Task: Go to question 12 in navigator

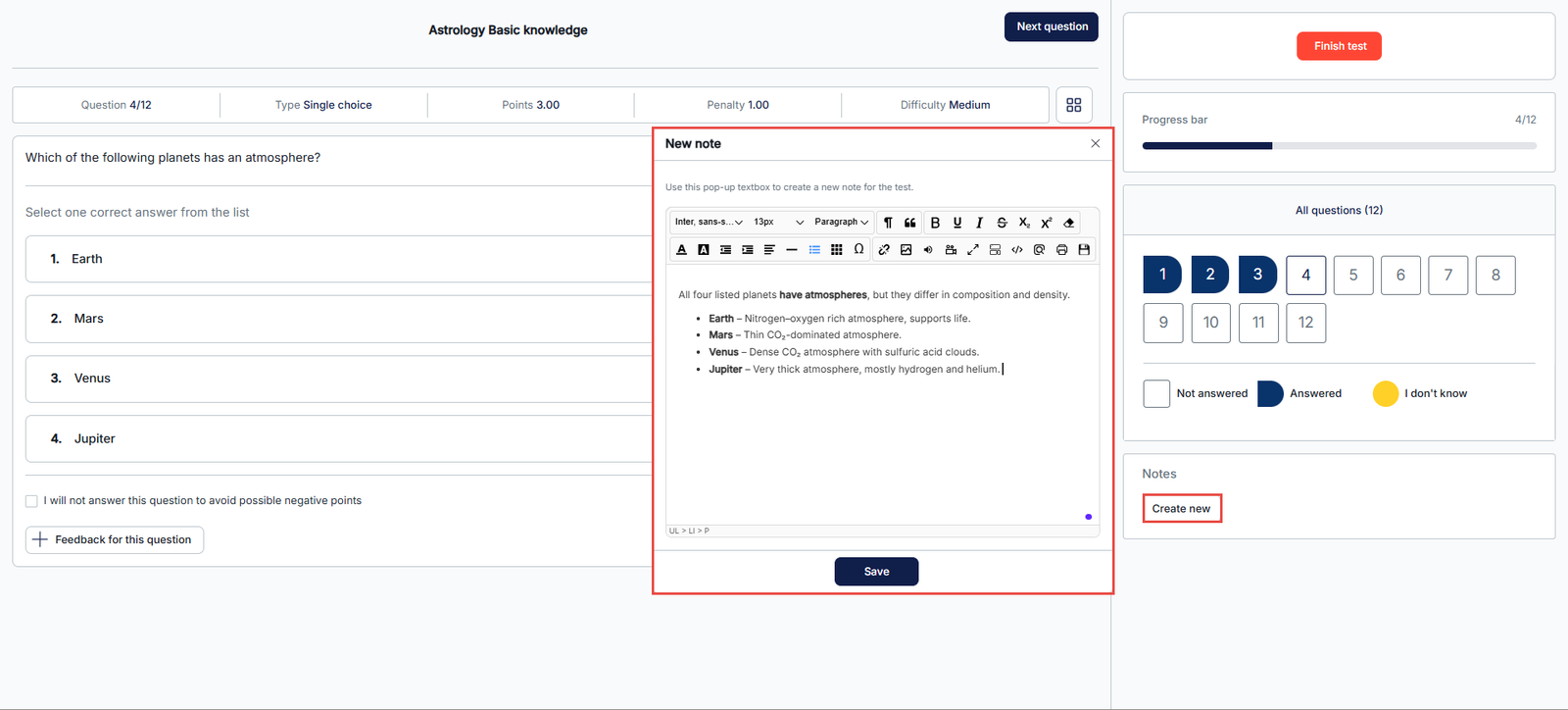Action: [x=1305, y=323]
